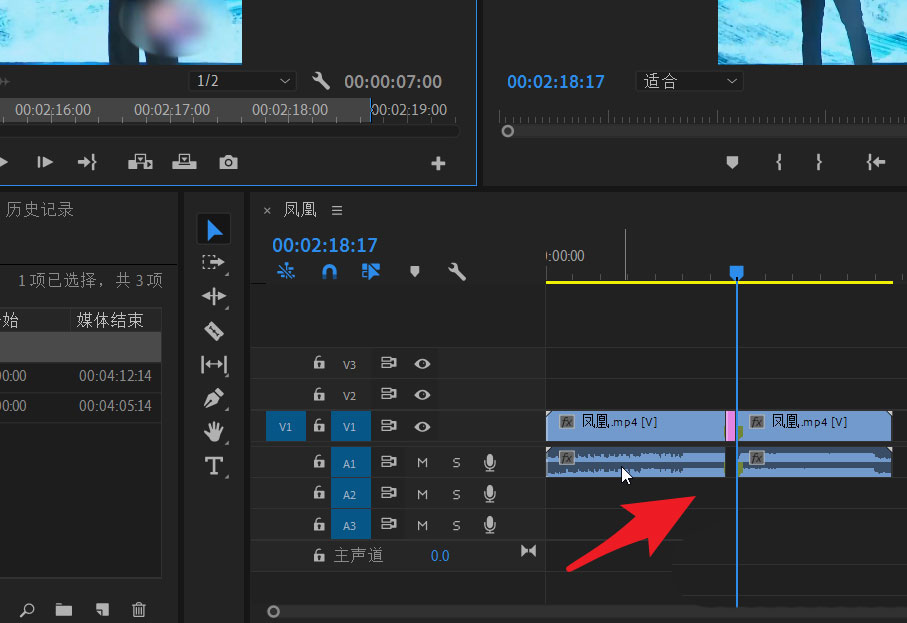Solo the A1 audio track
The width and height of the screenshot is (907, 623).
pos(456,462)
